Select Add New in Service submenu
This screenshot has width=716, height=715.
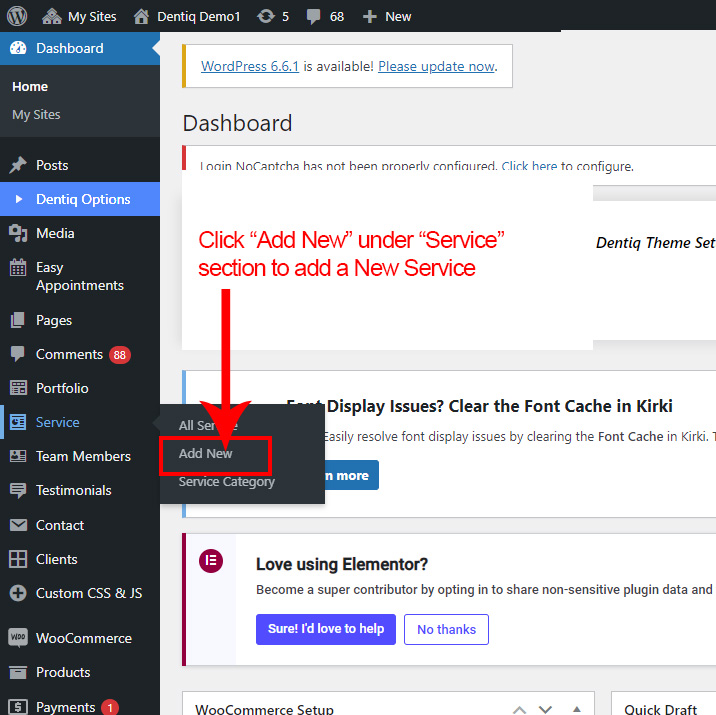pyautogui.click(x=206, y=454)
